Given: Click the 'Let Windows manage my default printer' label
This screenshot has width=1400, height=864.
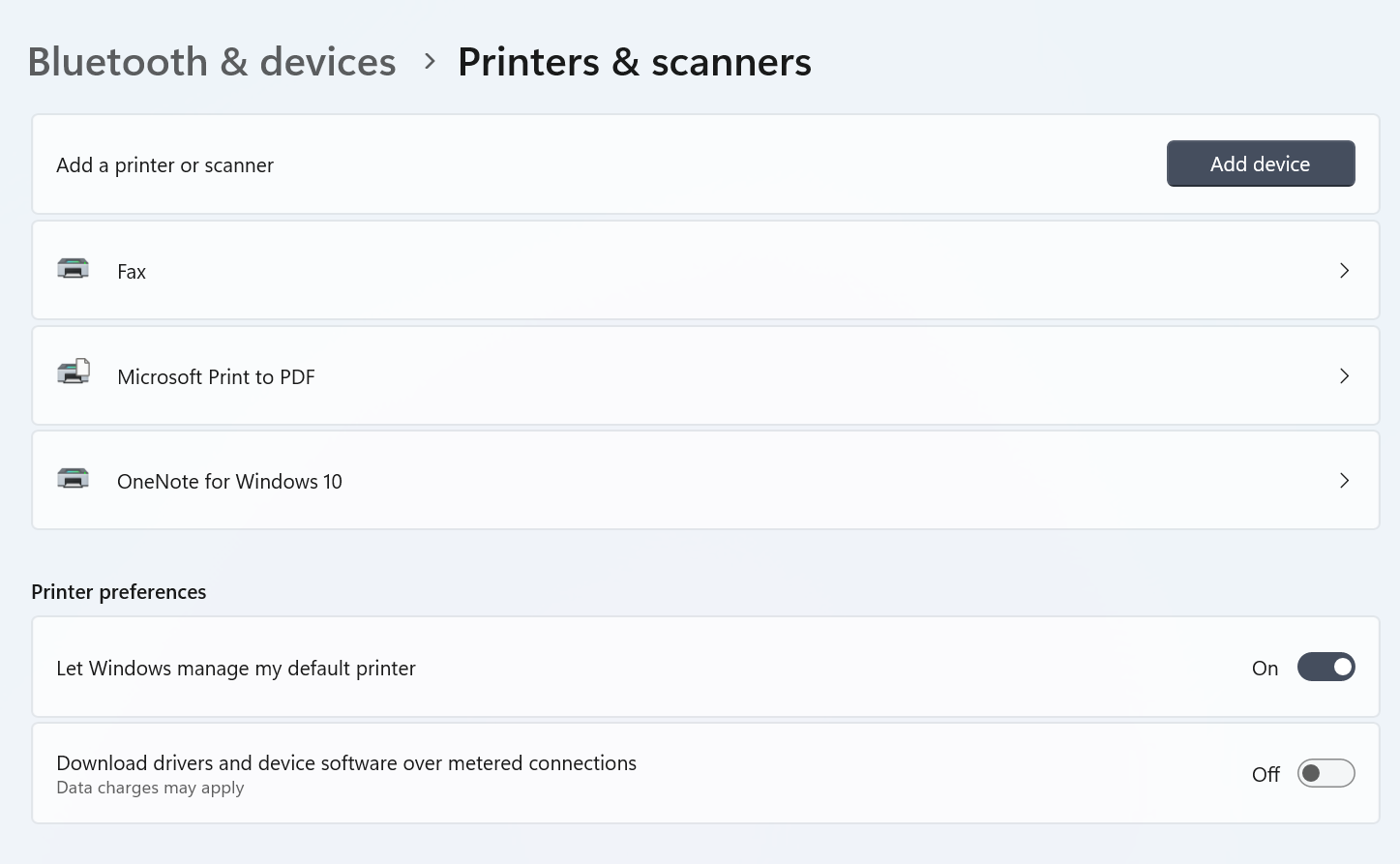Looking at the screenshot, I should click(236, 669).
